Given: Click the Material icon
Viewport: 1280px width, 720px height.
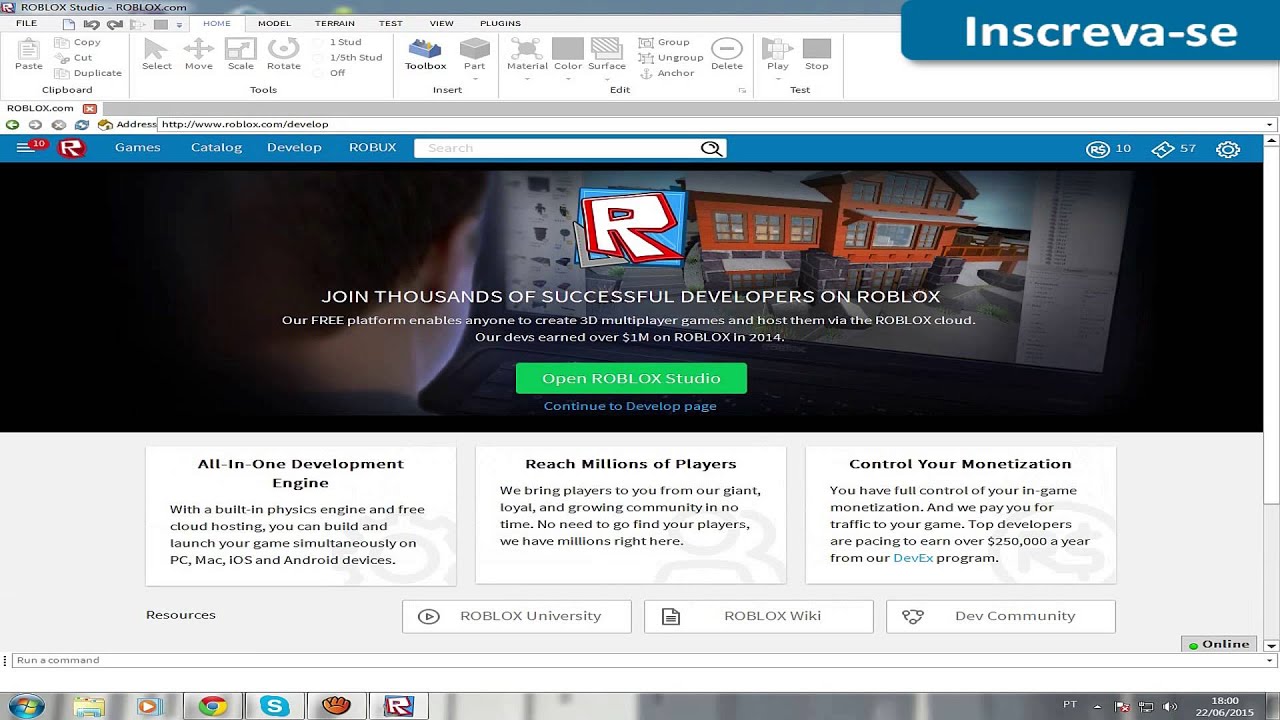Looking at the screenshot, I should point(527,49).
